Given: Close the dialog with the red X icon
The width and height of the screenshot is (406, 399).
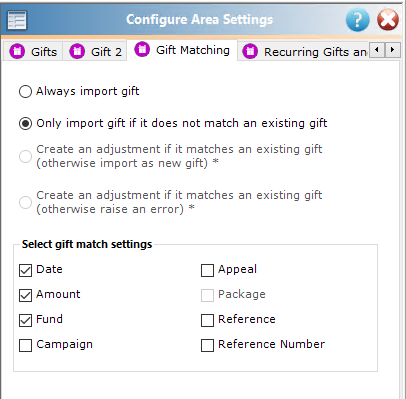Looking at the screenshot, I should 388,20.
